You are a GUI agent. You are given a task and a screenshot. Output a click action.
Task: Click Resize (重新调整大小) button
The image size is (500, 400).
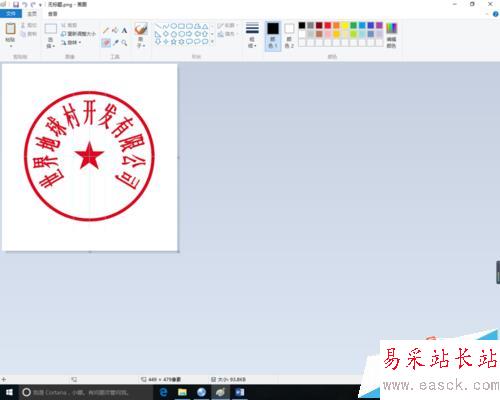[x=79, y=34]
